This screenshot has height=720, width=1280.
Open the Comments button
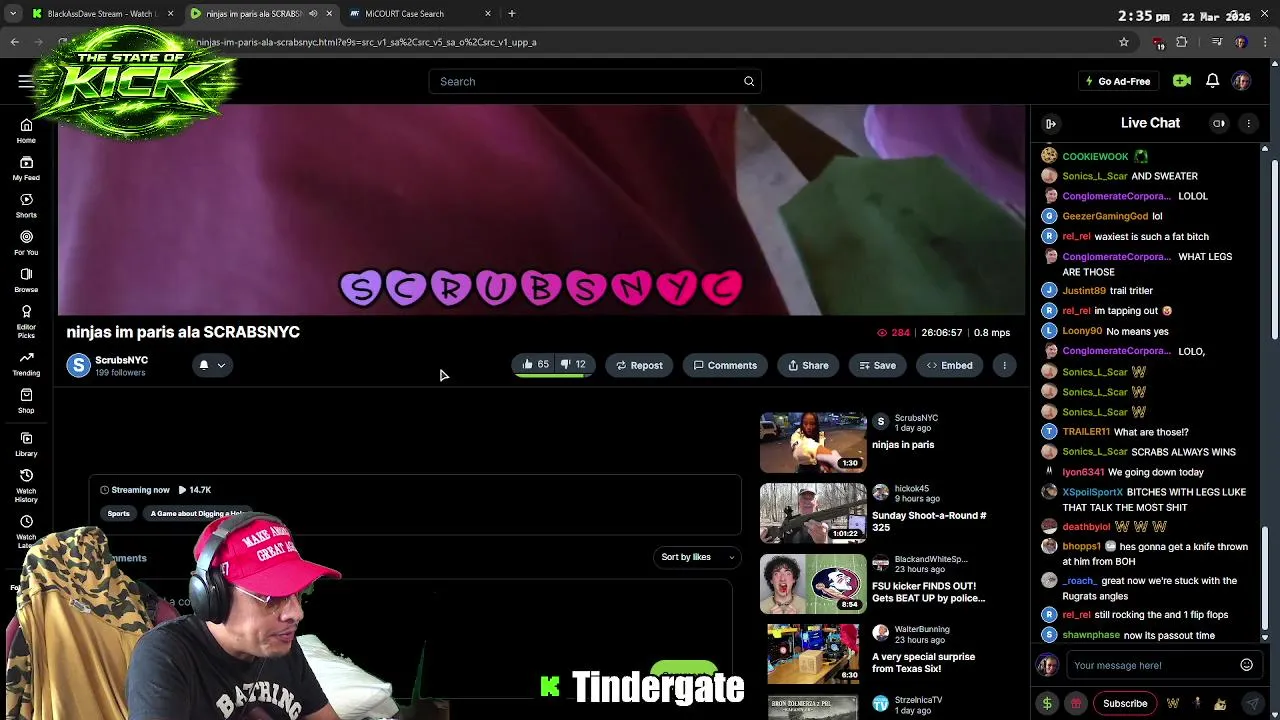point(725,365)
